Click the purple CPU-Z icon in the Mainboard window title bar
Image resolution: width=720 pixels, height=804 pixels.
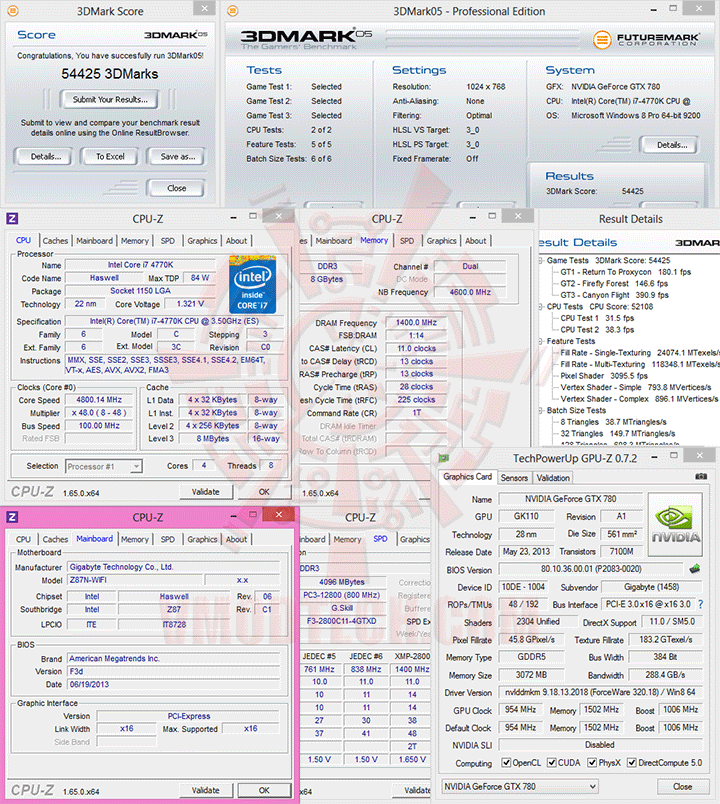[12, 517]
